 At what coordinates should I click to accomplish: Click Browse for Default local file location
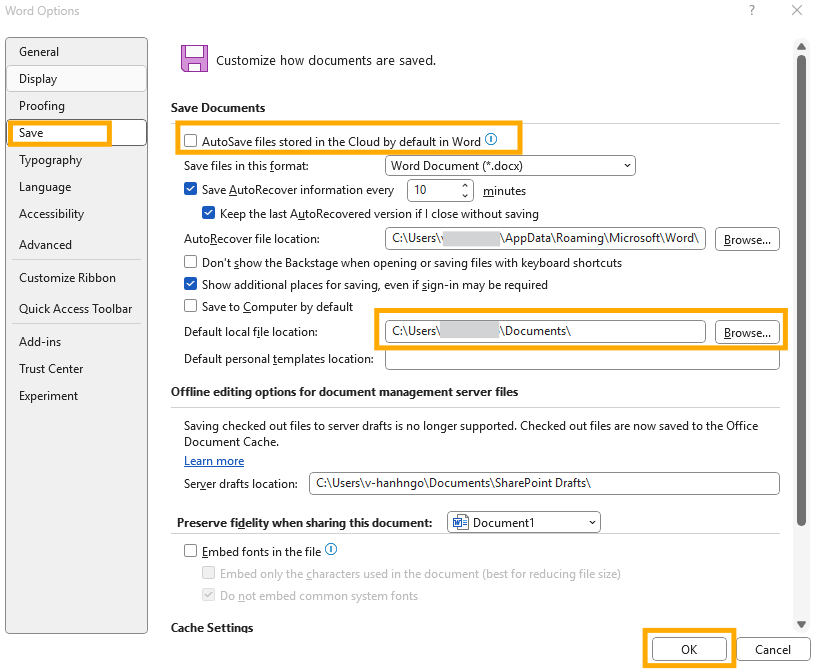click(x=747, y=332)
